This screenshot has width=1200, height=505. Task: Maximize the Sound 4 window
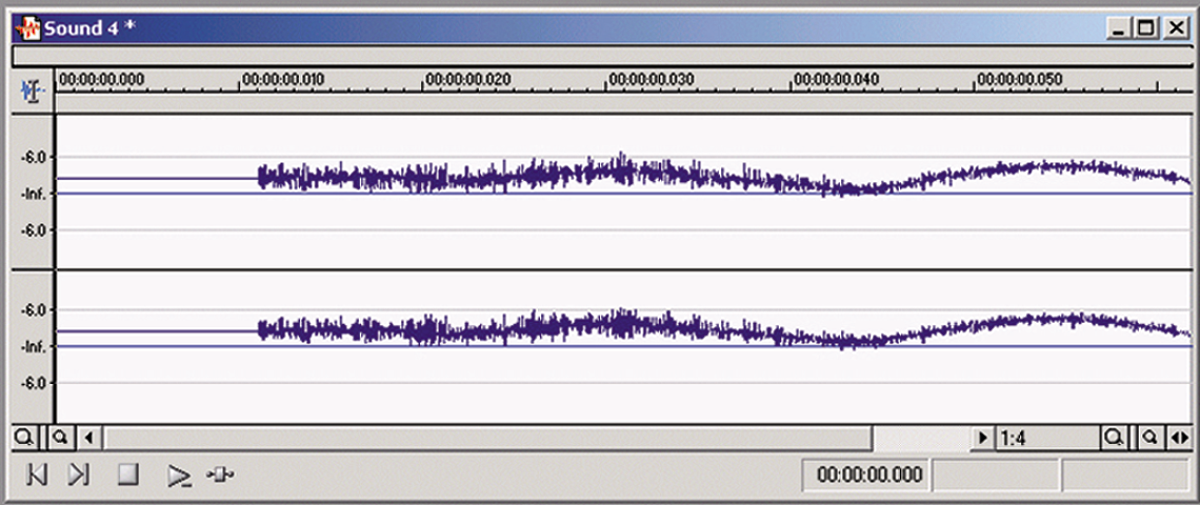tap(1146, 28)
